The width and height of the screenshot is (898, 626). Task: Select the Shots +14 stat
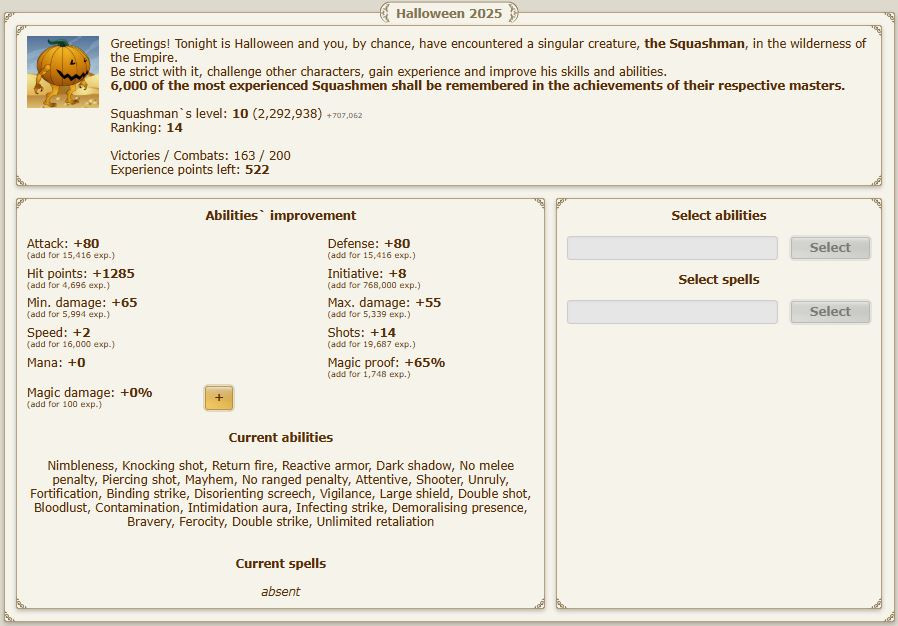coord(361,333)
